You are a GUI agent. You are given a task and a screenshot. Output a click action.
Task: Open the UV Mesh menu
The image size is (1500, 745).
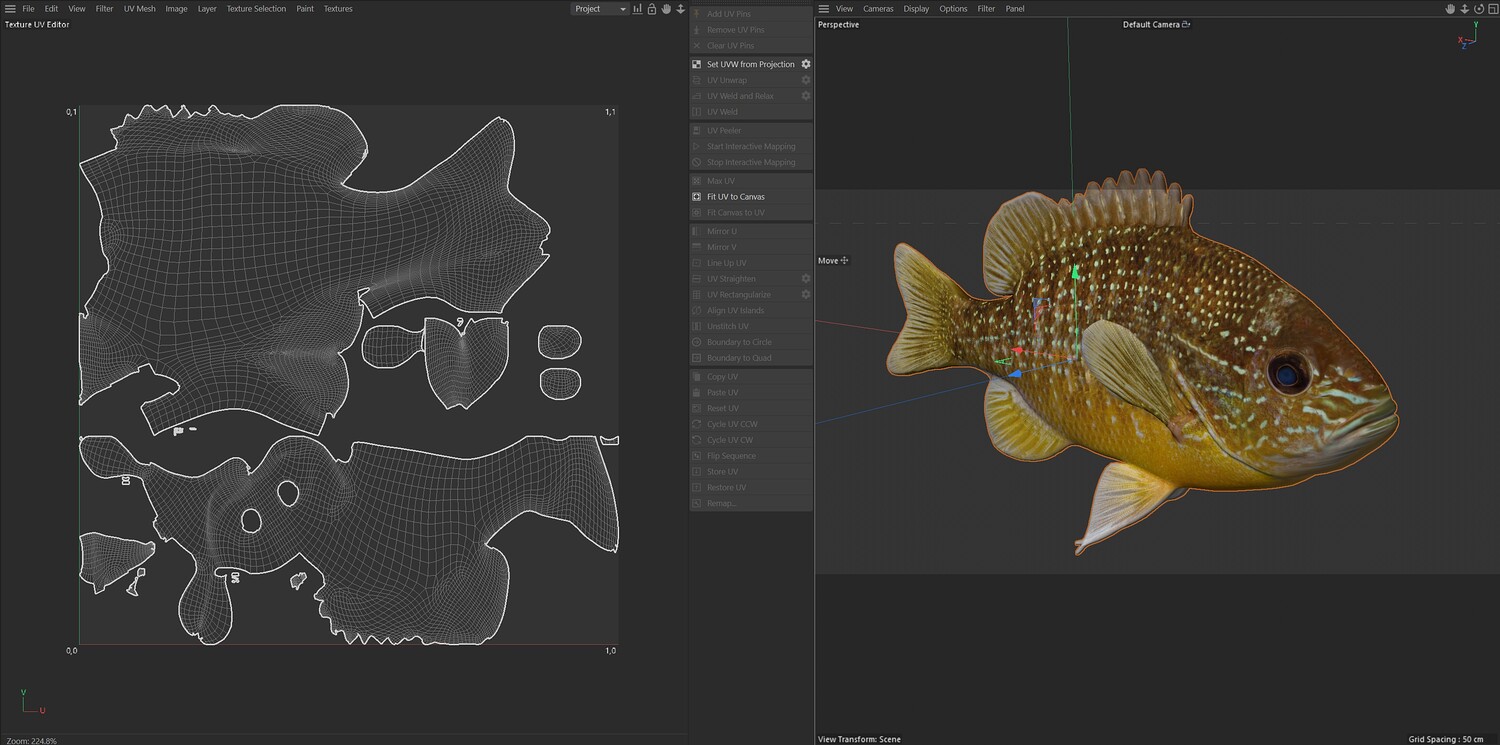(x=140, y=9)
